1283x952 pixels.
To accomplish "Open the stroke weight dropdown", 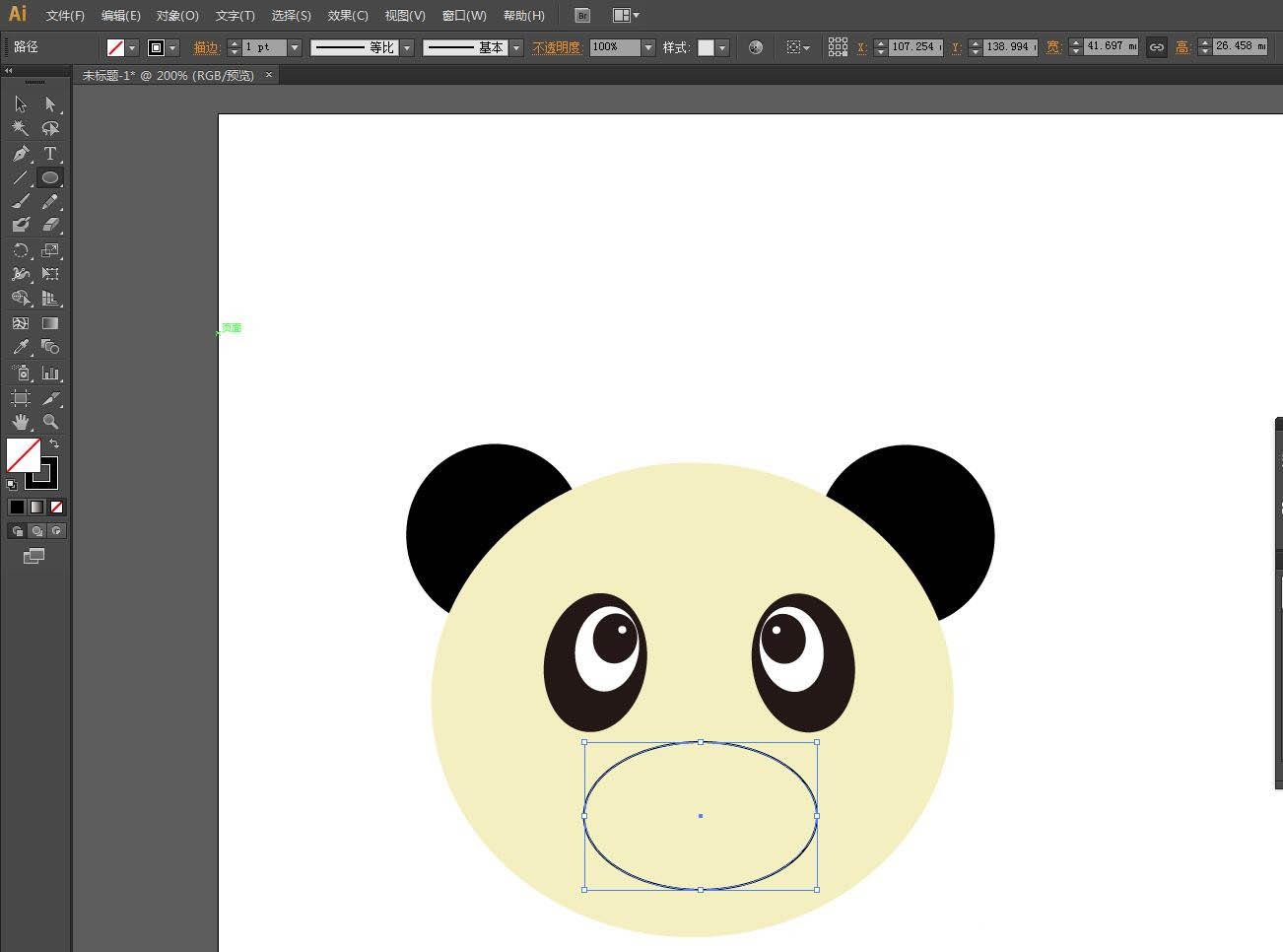I will 294,47.
